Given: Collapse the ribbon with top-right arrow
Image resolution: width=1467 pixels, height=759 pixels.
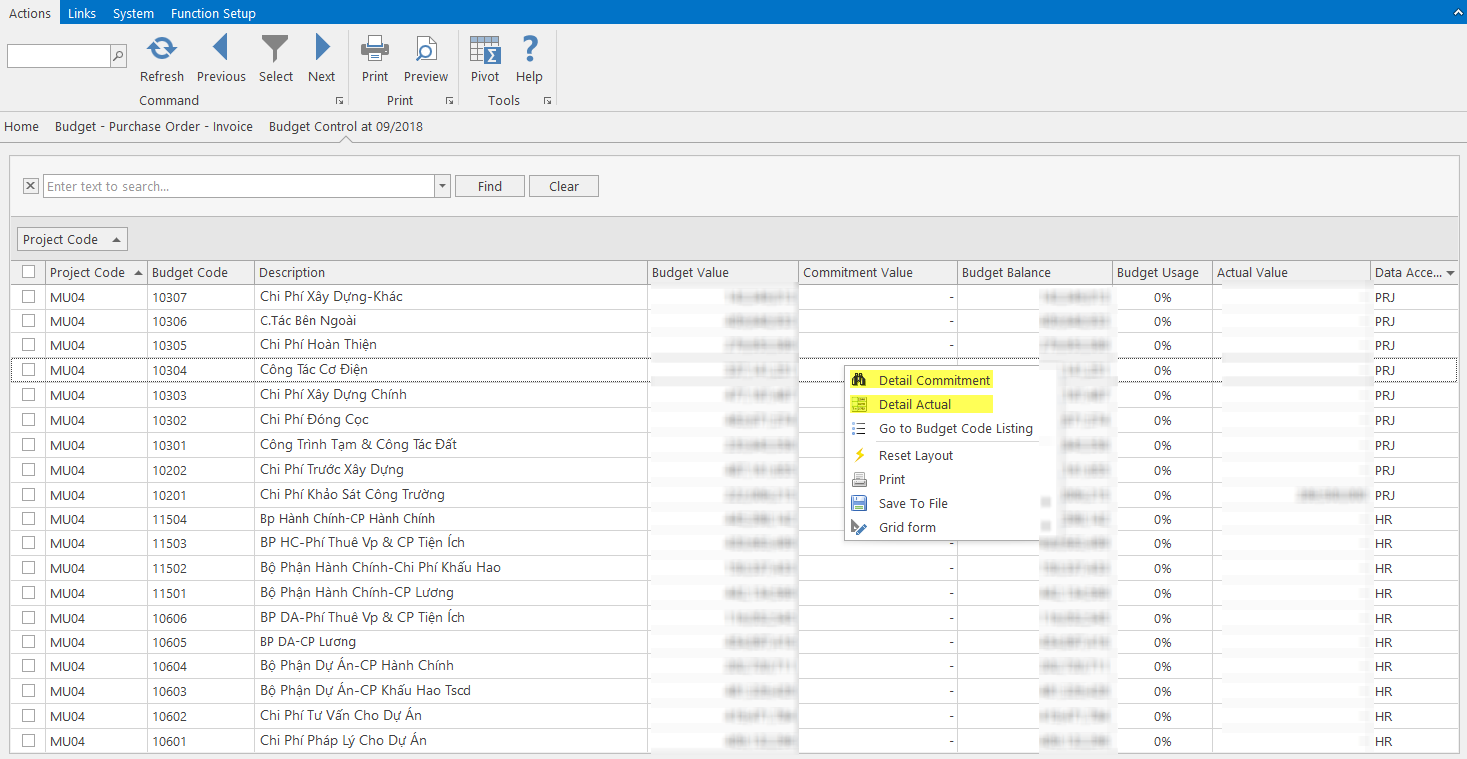Looking at the screenshot, I should click(1458, 12).
